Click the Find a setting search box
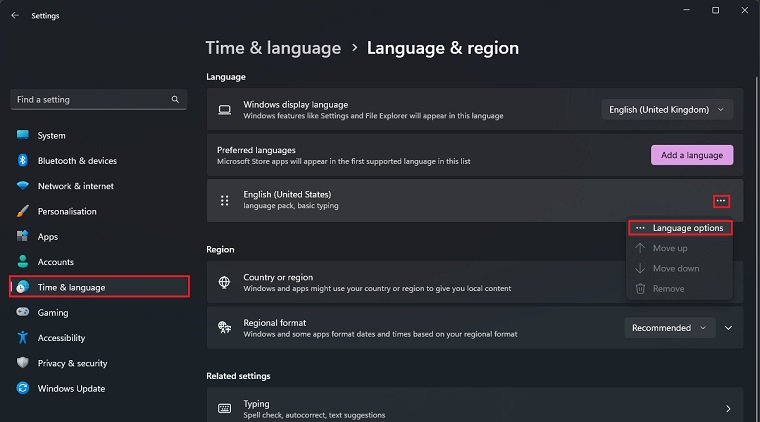760x422 pixels. (98, 99)
